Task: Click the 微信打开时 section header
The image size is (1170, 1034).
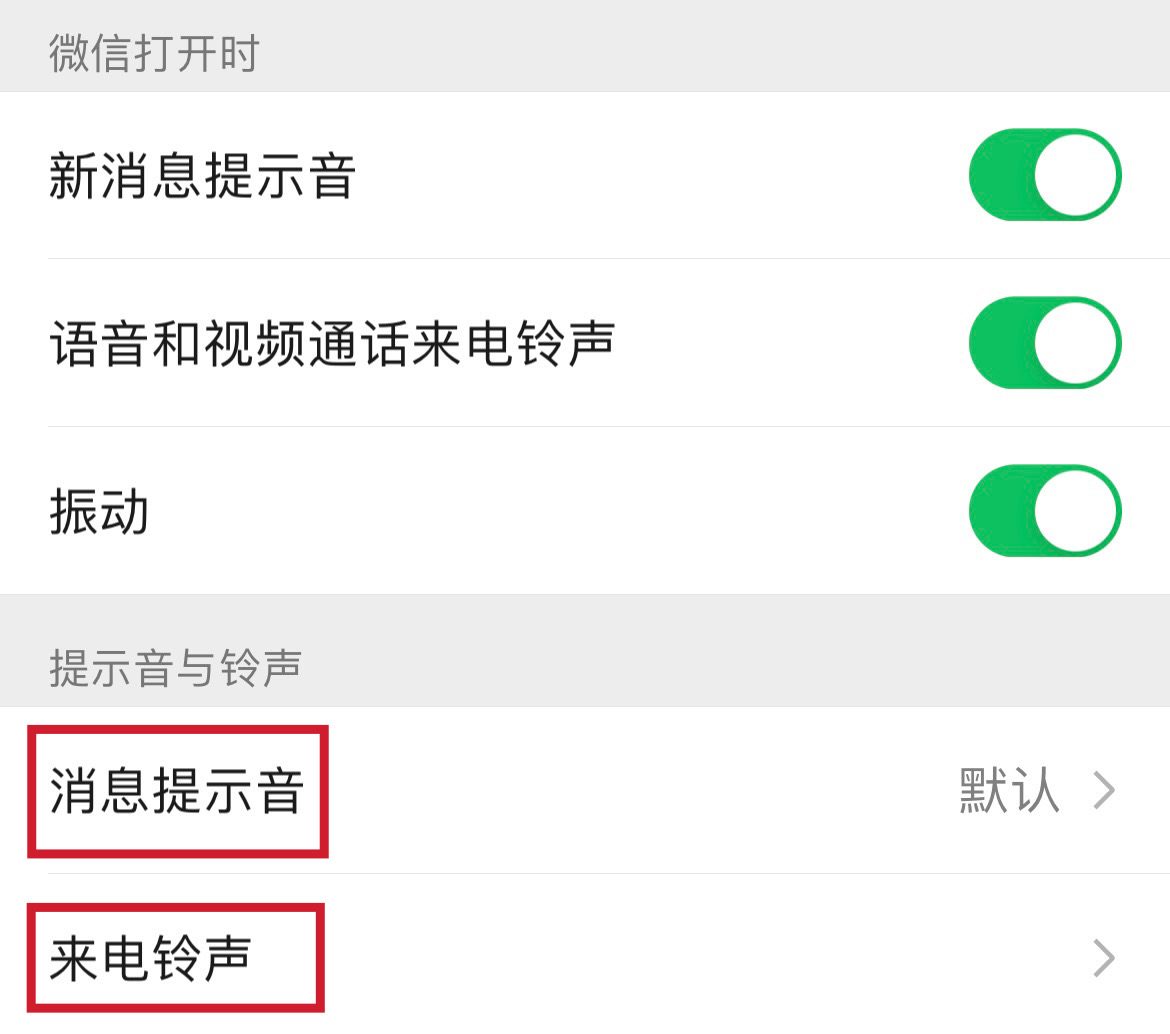Action: click(x=154, y=53)
